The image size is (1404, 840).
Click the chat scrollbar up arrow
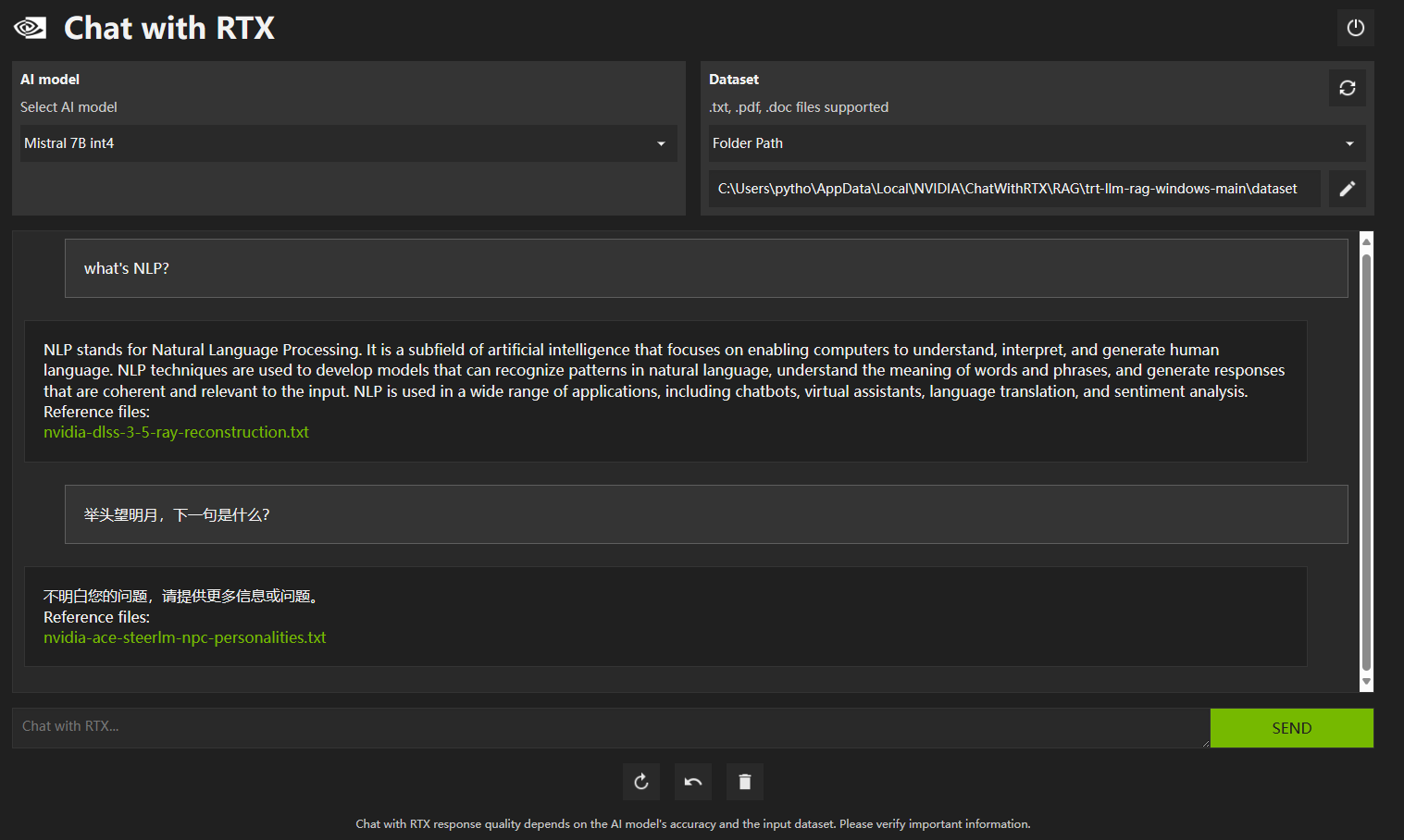tap(1366, 241)
